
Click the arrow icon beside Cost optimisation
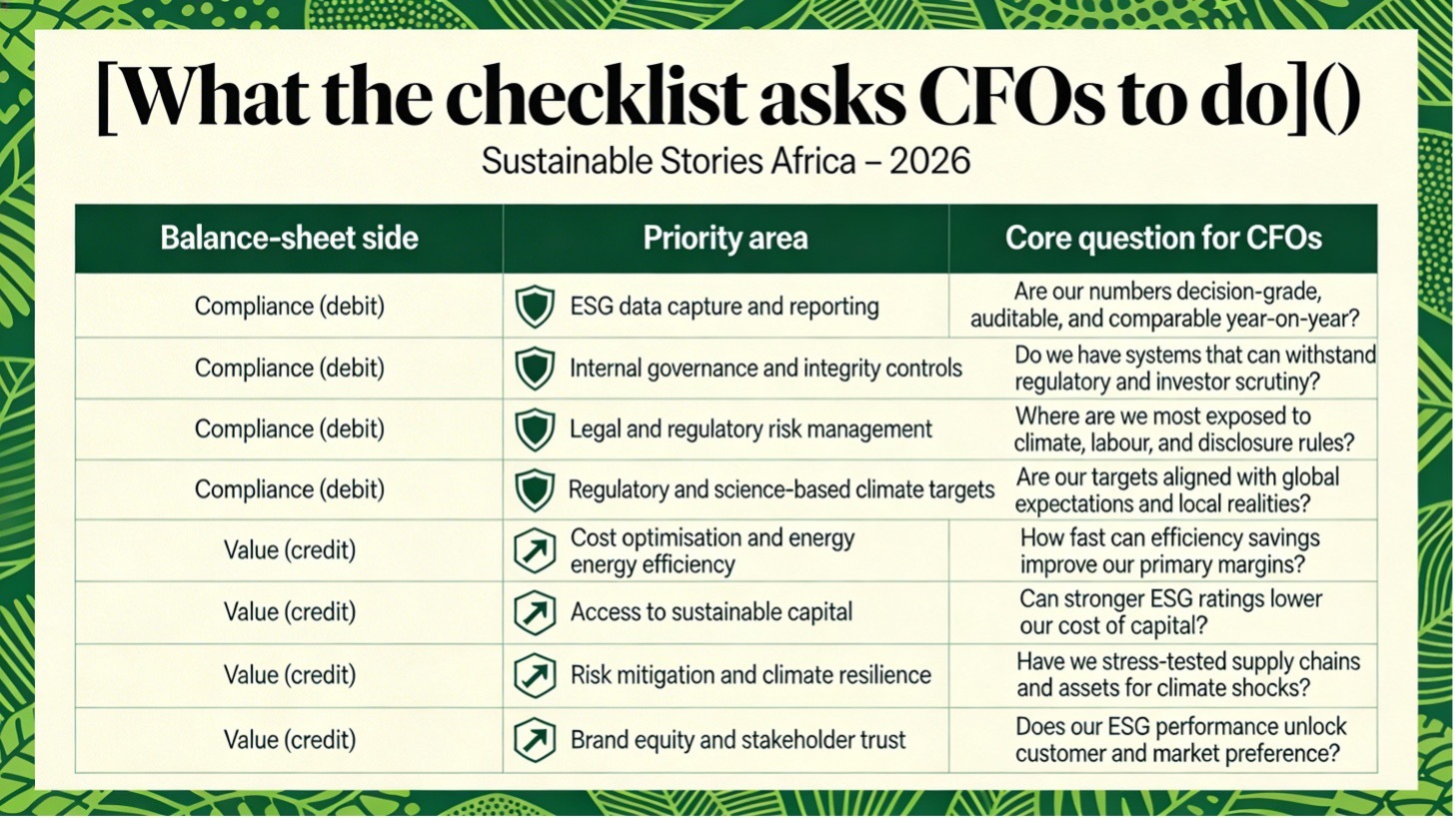pyautogui.click(x=535, y=551)
